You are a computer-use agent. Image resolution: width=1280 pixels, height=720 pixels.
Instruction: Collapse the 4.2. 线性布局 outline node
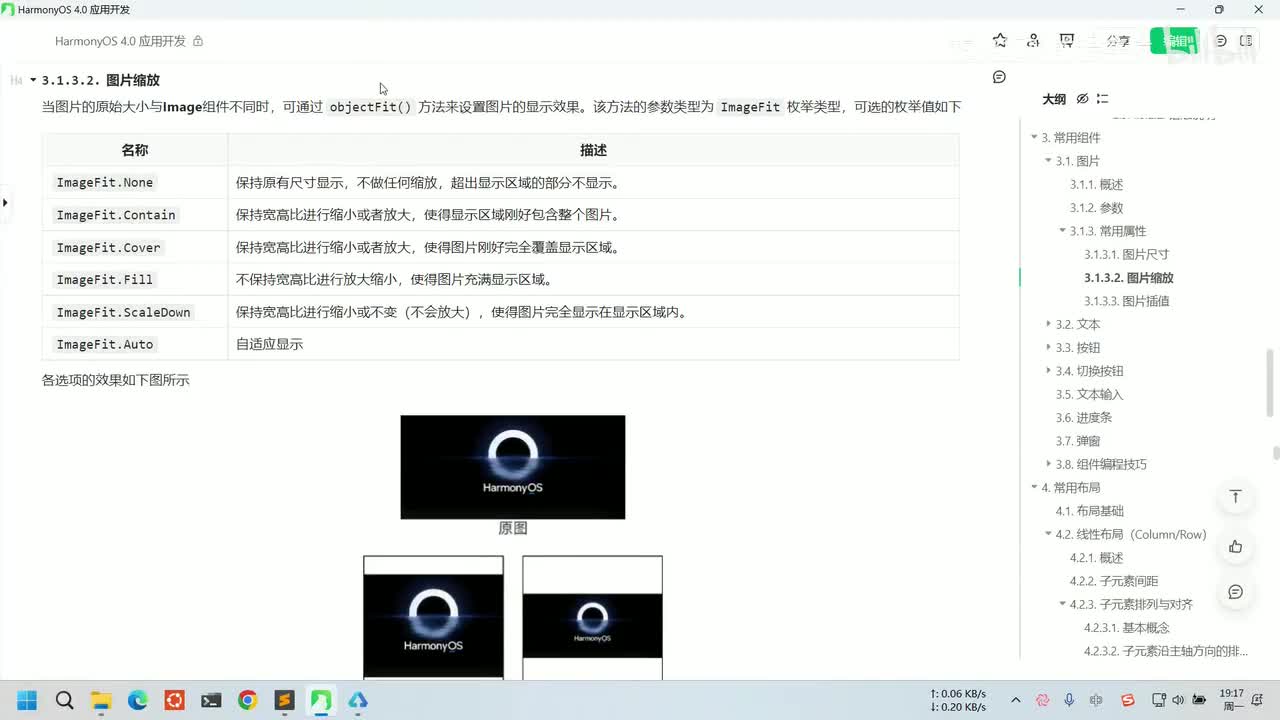(1048, 534)
